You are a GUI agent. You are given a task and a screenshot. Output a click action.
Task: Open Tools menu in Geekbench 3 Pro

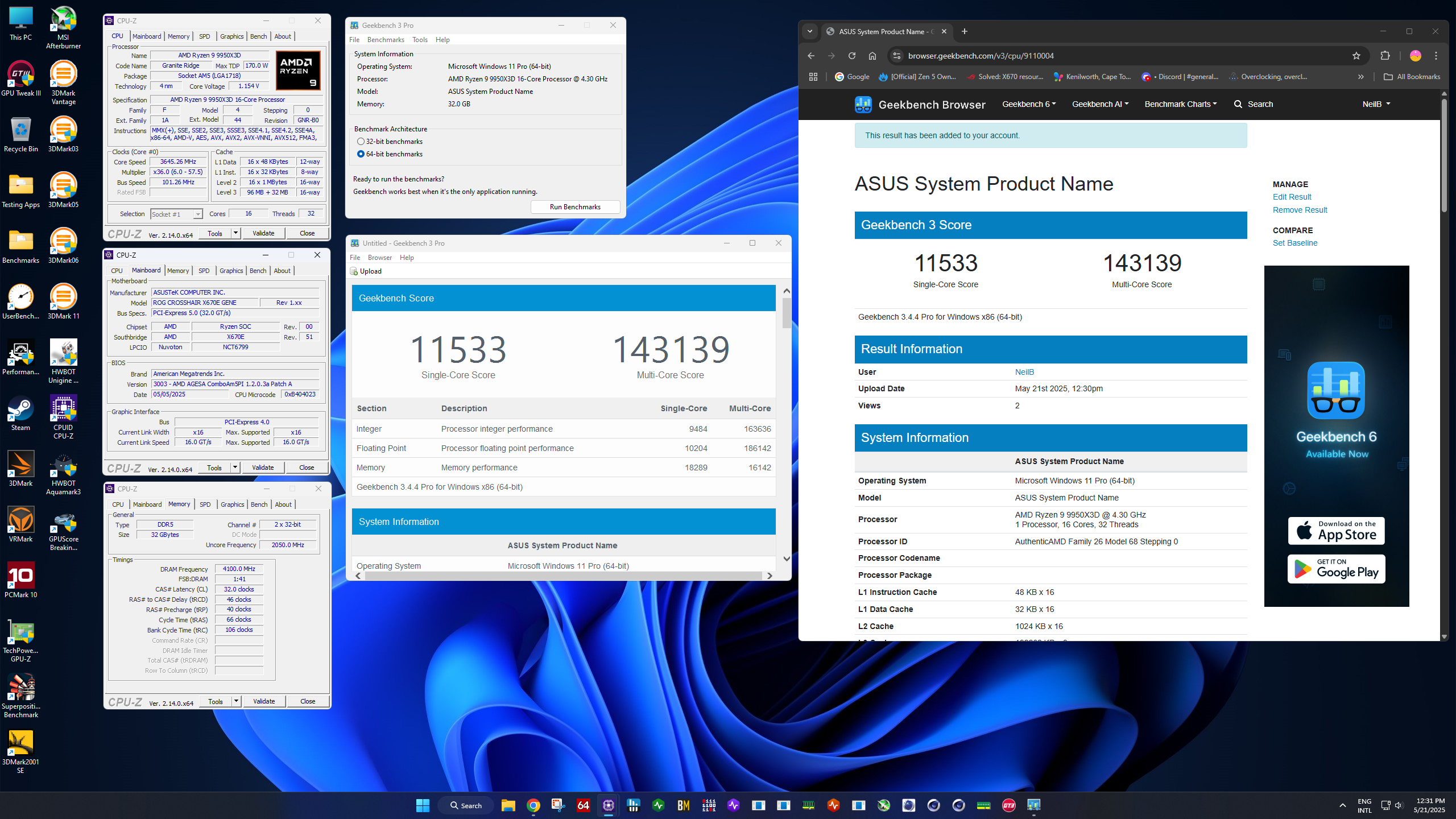[x=420, y=40]
